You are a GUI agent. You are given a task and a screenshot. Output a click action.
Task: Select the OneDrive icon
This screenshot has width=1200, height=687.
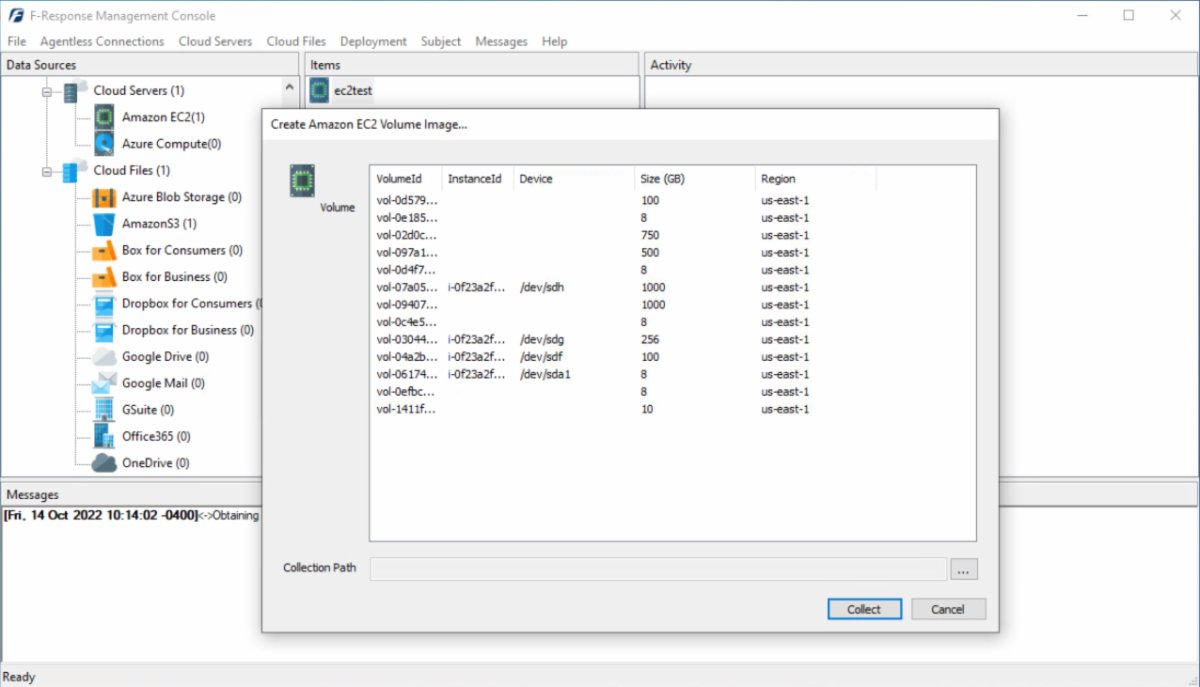click(104, 462)
